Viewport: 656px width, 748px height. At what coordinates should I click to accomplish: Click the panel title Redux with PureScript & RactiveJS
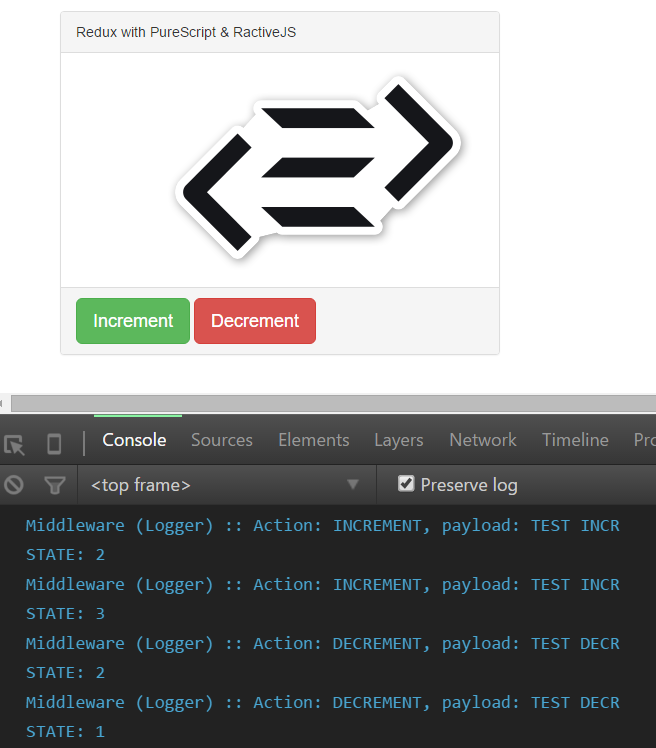(186, 32)
